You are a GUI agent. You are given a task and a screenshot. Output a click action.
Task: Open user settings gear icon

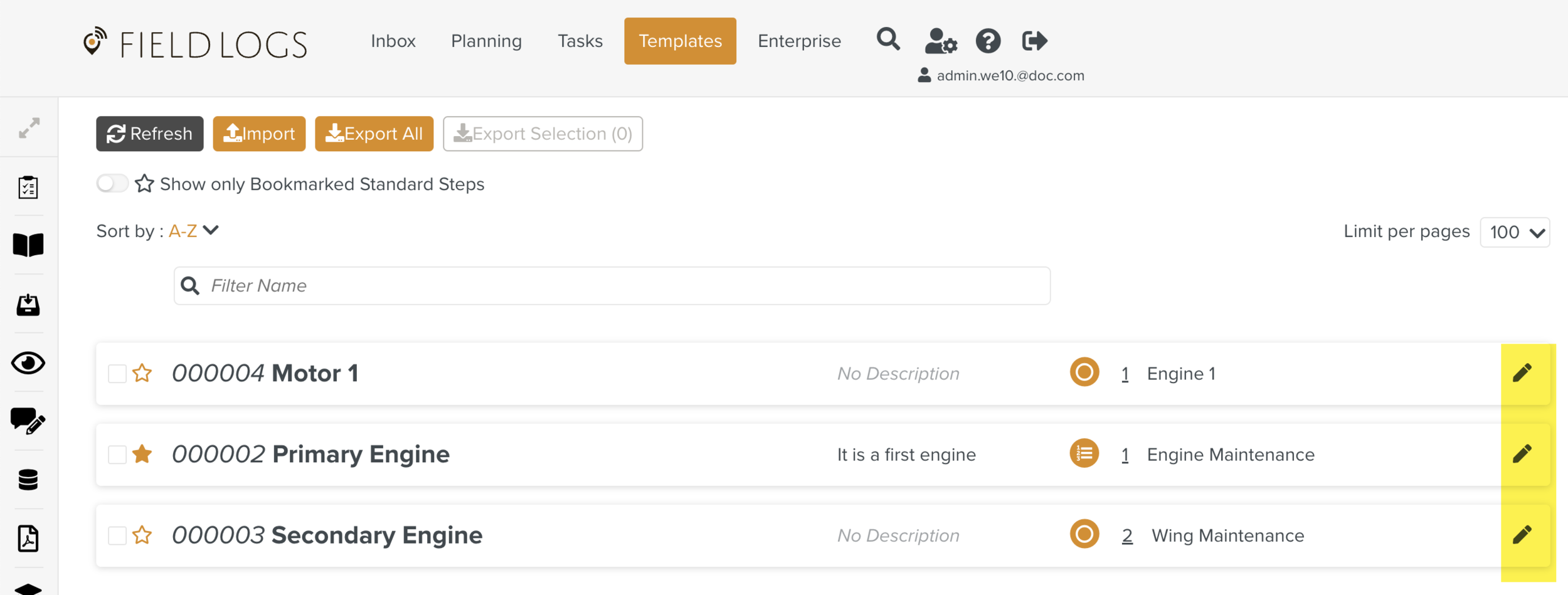pyautogui.click(x=940, y=41)
